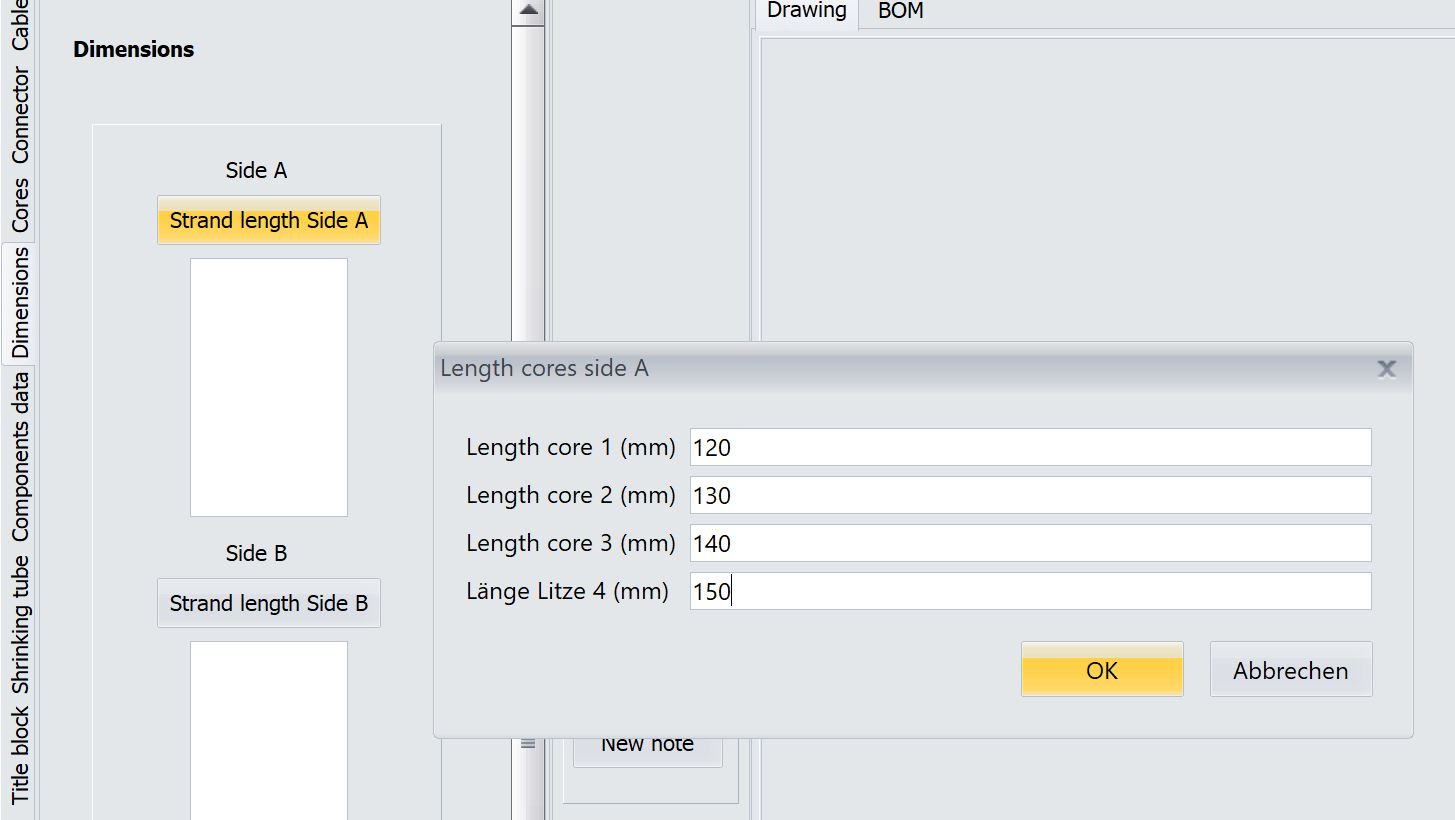Click the scrollbar up arrow
The image size is (1455, 820).
click(528, 11)
